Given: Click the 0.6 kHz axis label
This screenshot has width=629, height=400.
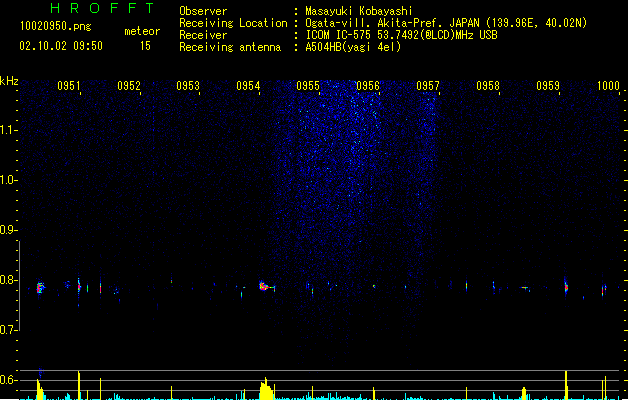Looking at the screenshot, I should pos(7,380).
